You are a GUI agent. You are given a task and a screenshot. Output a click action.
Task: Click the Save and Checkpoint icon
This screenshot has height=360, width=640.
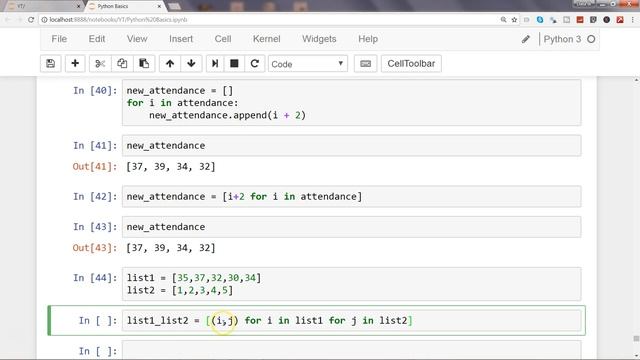[x=51, y=64]
